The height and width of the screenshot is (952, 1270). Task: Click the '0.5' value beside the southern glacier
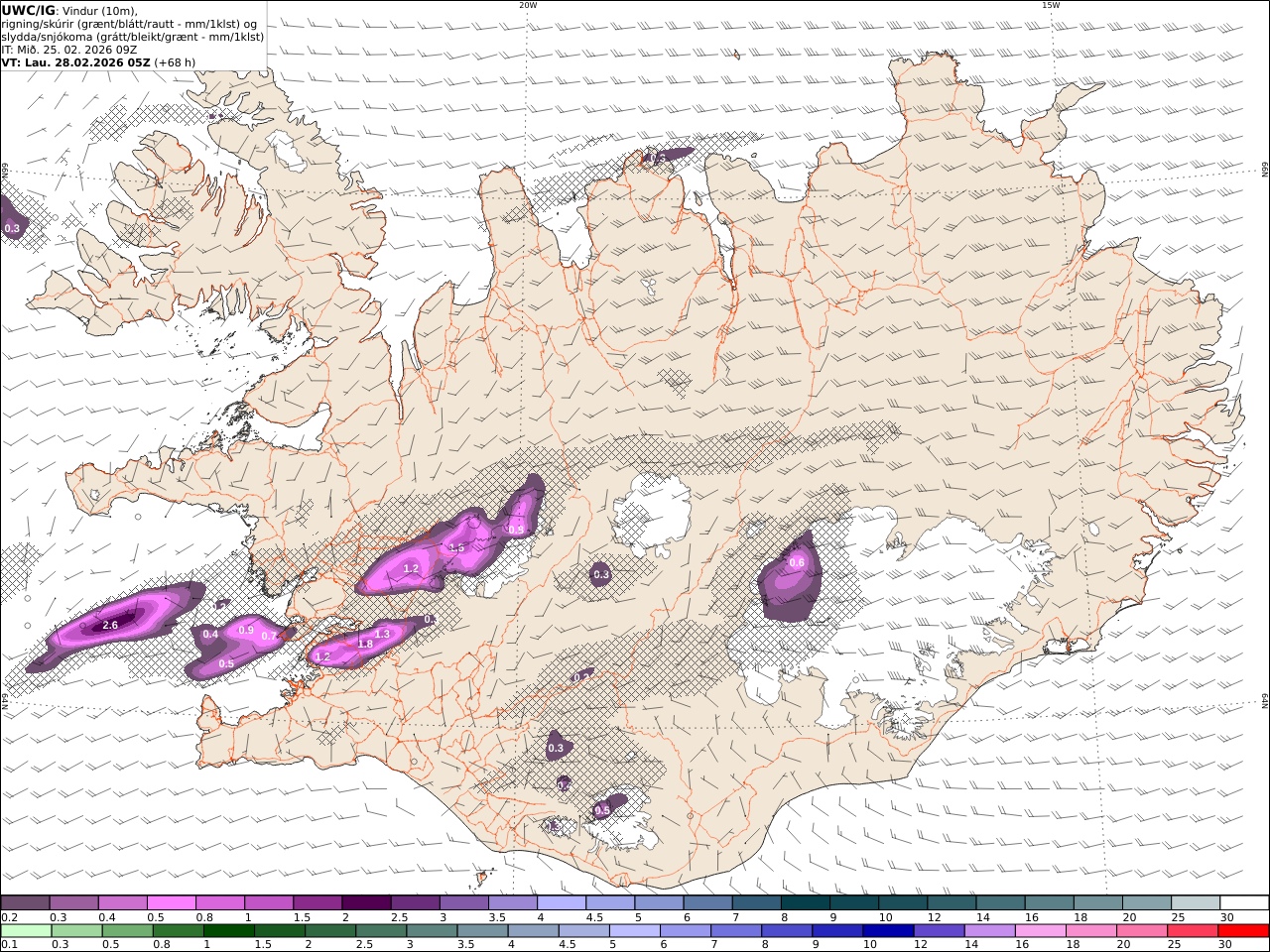[602, 811]
